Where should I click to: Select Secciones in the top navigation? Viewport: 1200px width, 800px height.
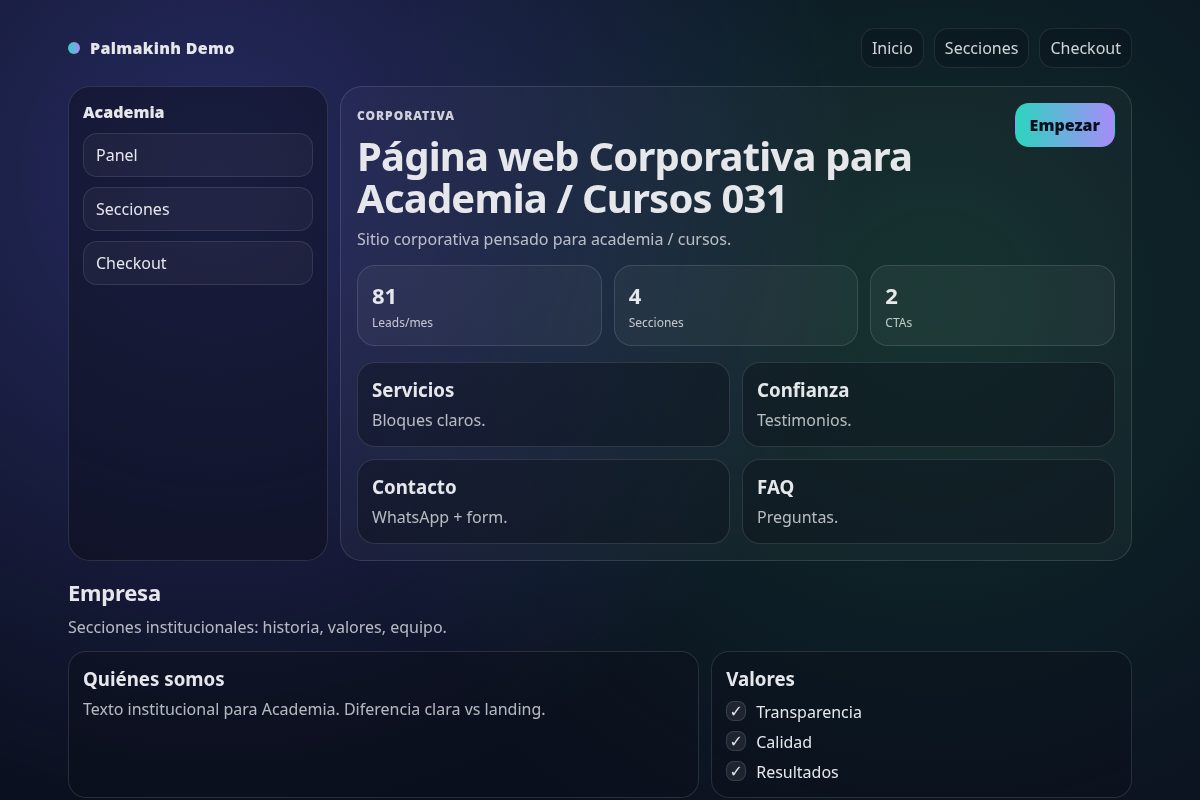coord(981,47)
